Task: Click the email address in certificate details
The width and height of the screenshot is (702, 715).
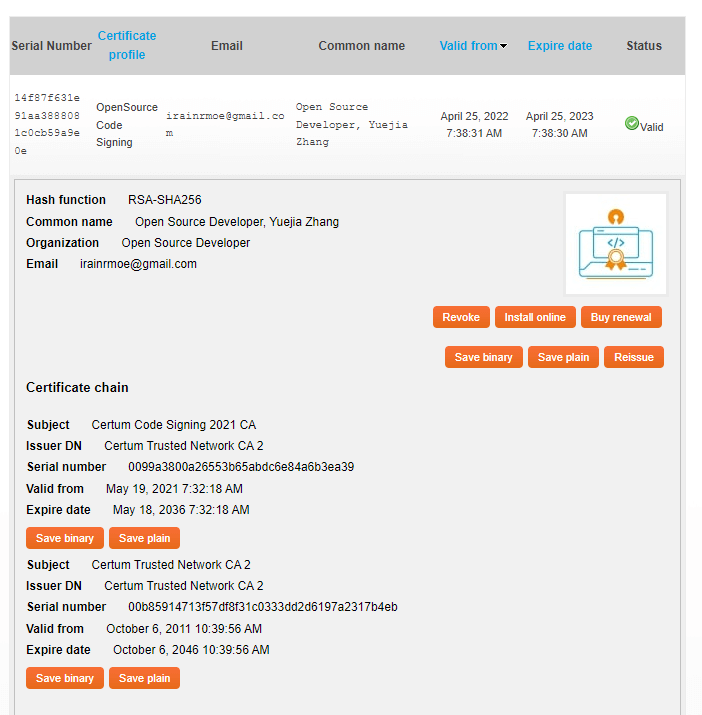Action: click(x=138, y=264)
